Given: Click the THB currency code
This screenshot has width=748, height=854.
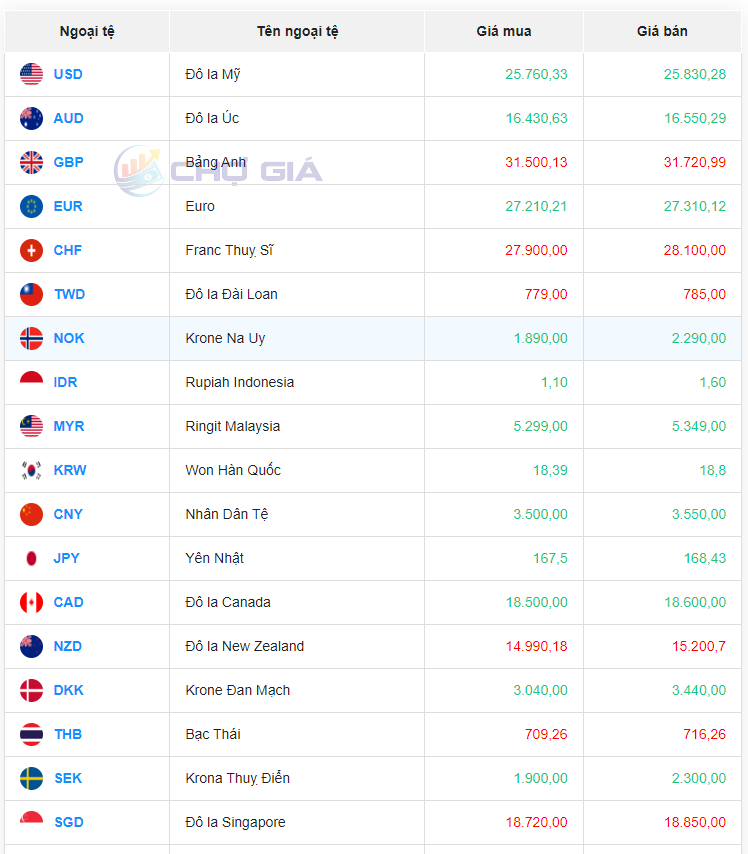Looking at the screenshot, I should point(68,734).
